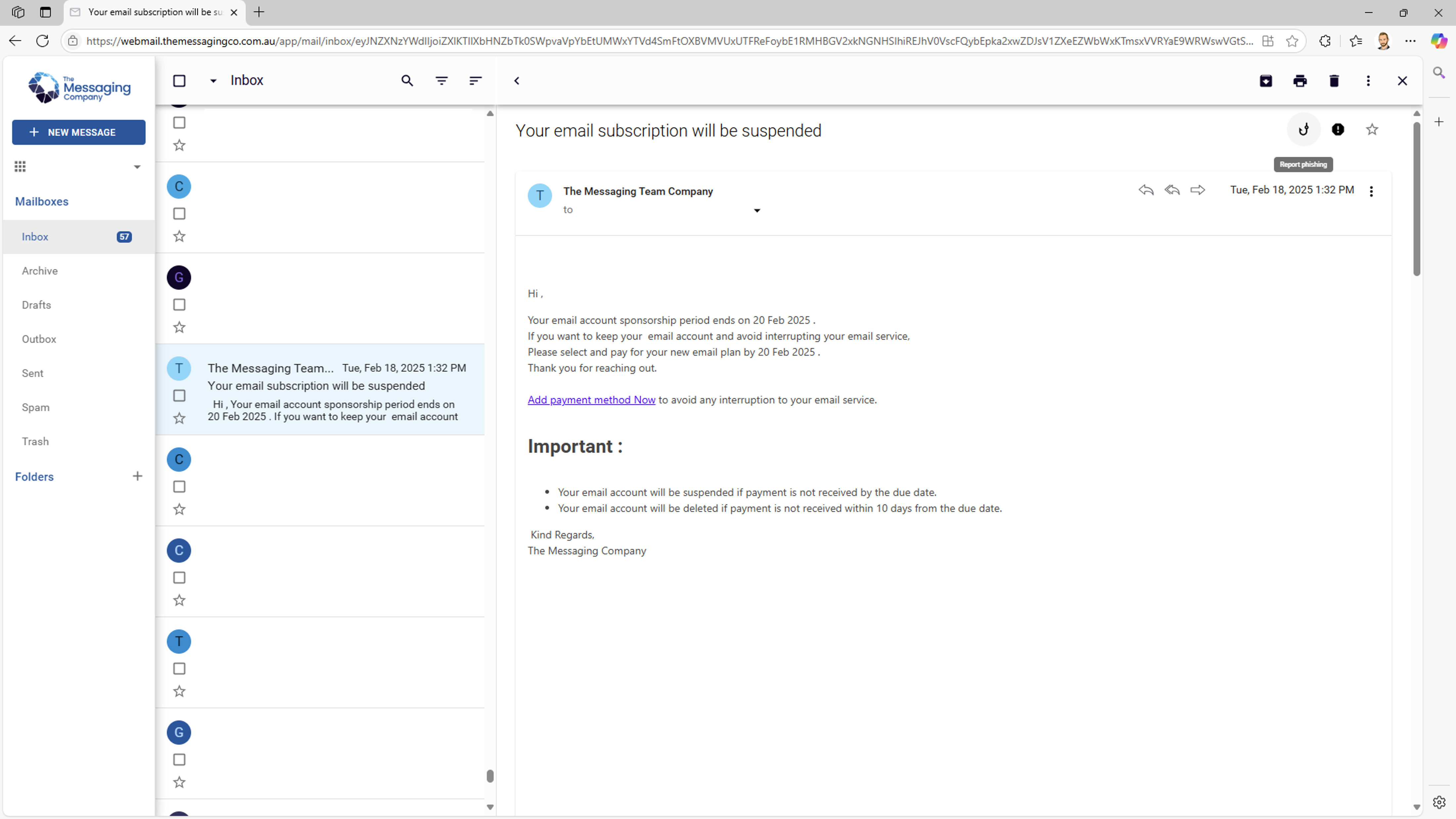Archive this email using archive icon
1456x819 pixels.
pyautogui.click(x=1266, y=81)
